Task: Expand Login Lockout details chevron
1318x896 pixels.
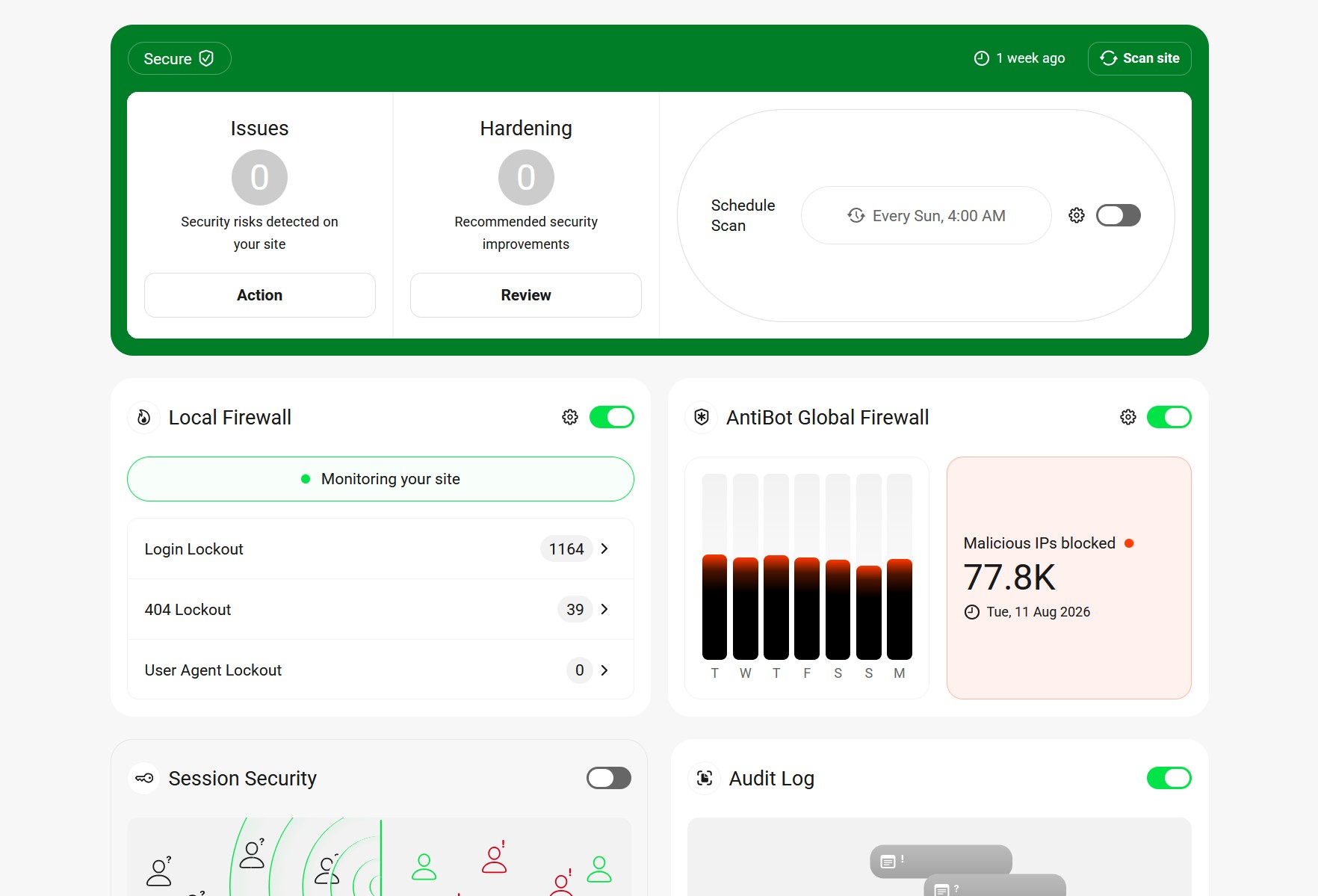Action: coord(604,549)
